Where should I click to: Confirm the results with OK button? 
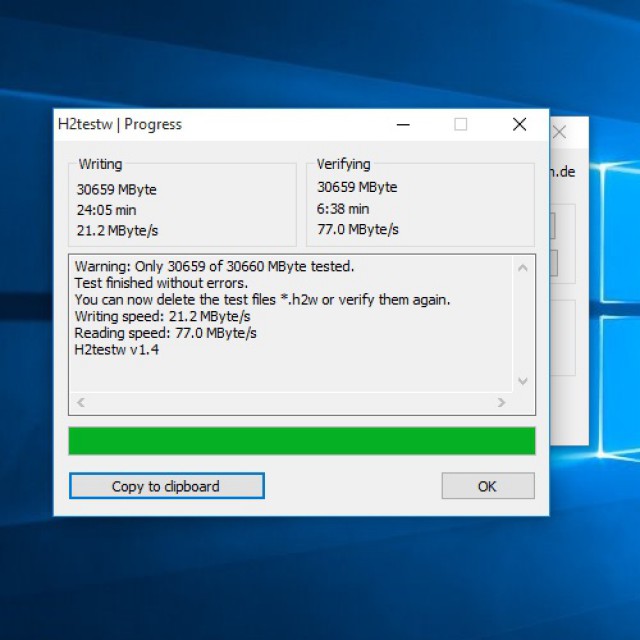tap(488, 486)
